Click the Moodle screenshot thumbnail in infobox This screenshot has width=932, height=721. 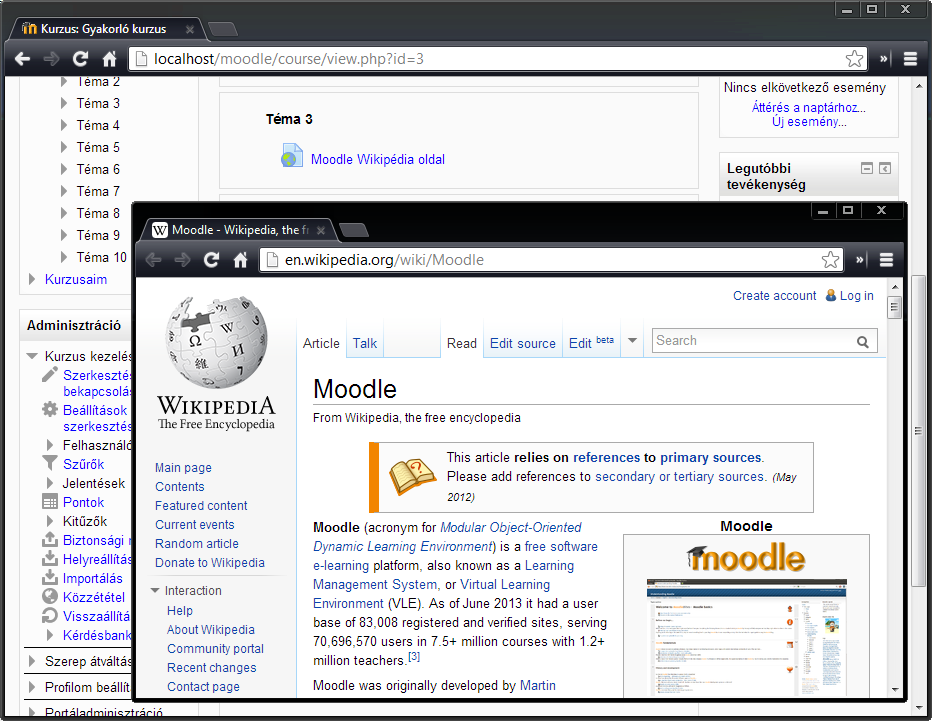pyautogui.click(x=746, y=637)
